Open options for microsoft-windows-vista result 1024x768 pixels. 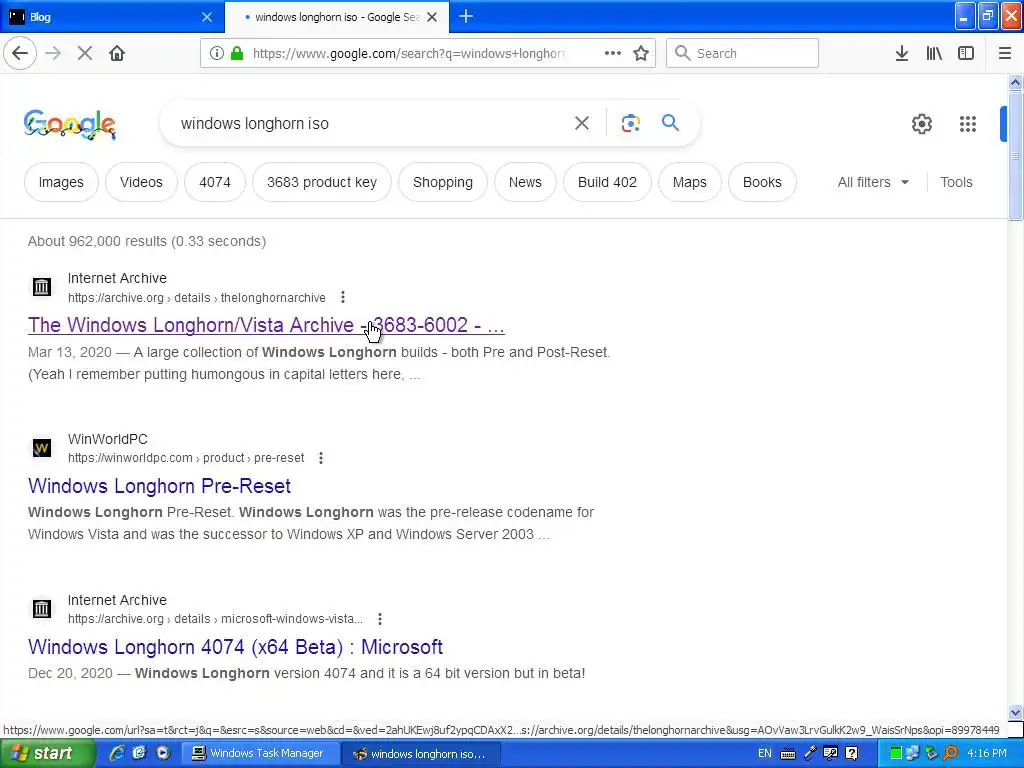click(x=379, y=619)
